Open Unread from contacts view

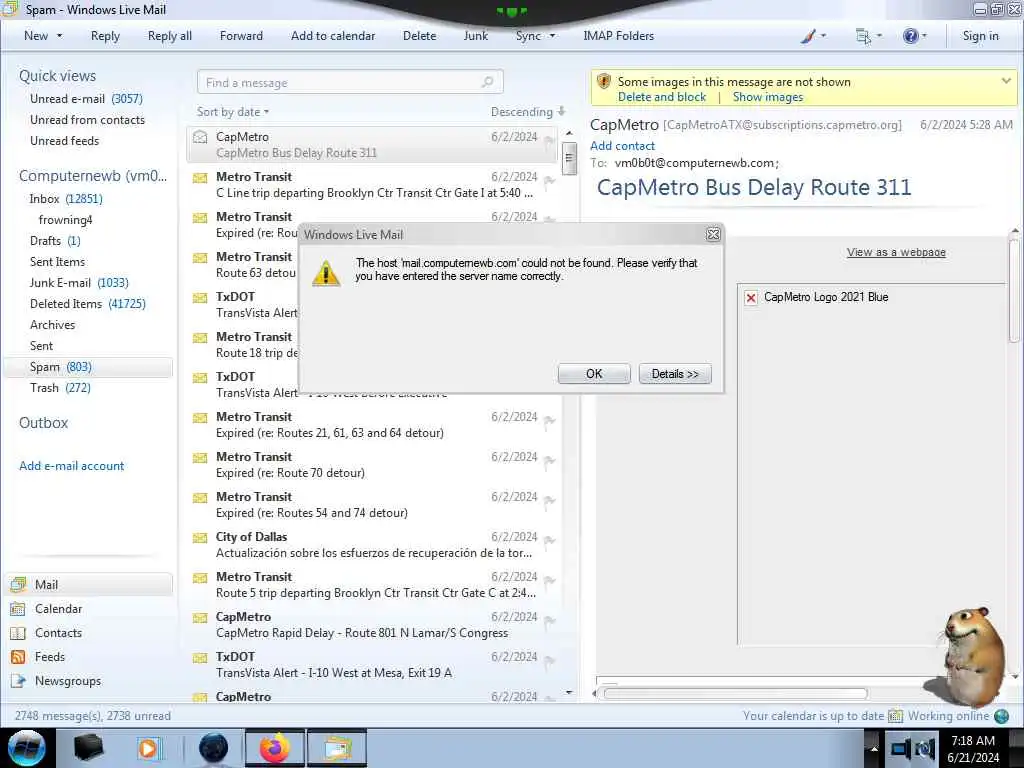tap(88, 120)
